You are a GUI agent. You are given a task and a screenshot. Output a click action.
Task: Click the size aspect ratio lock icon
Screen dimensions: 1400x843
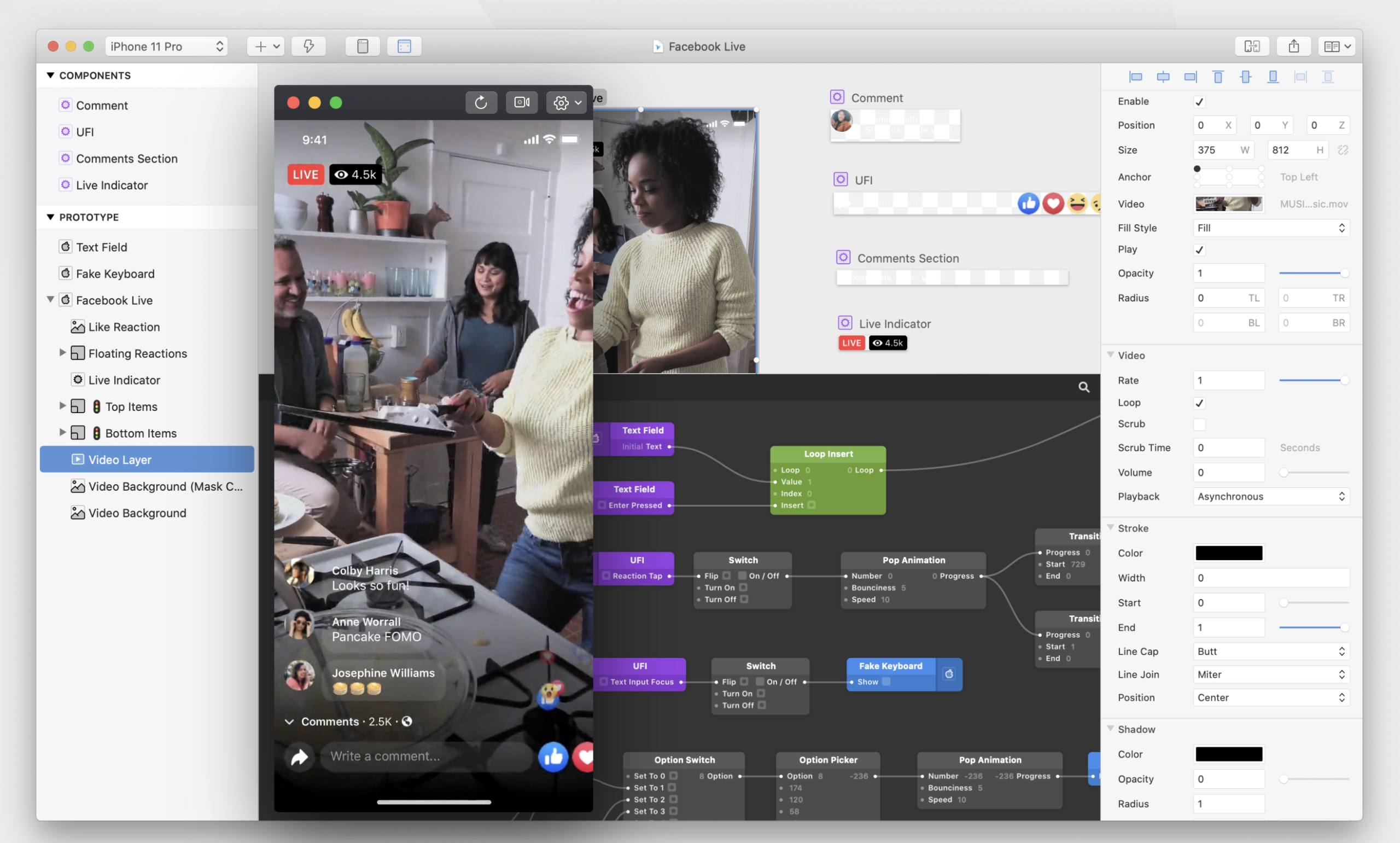coord(1343,150)
